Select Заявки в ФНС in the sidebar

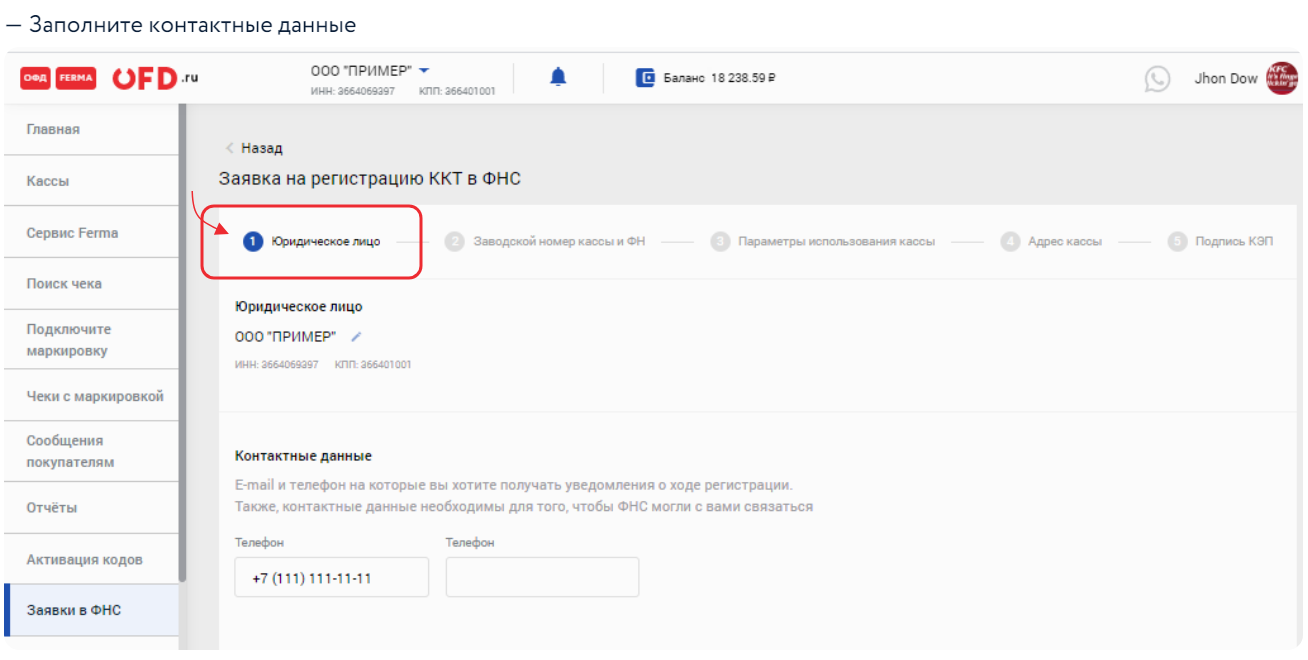90,610
